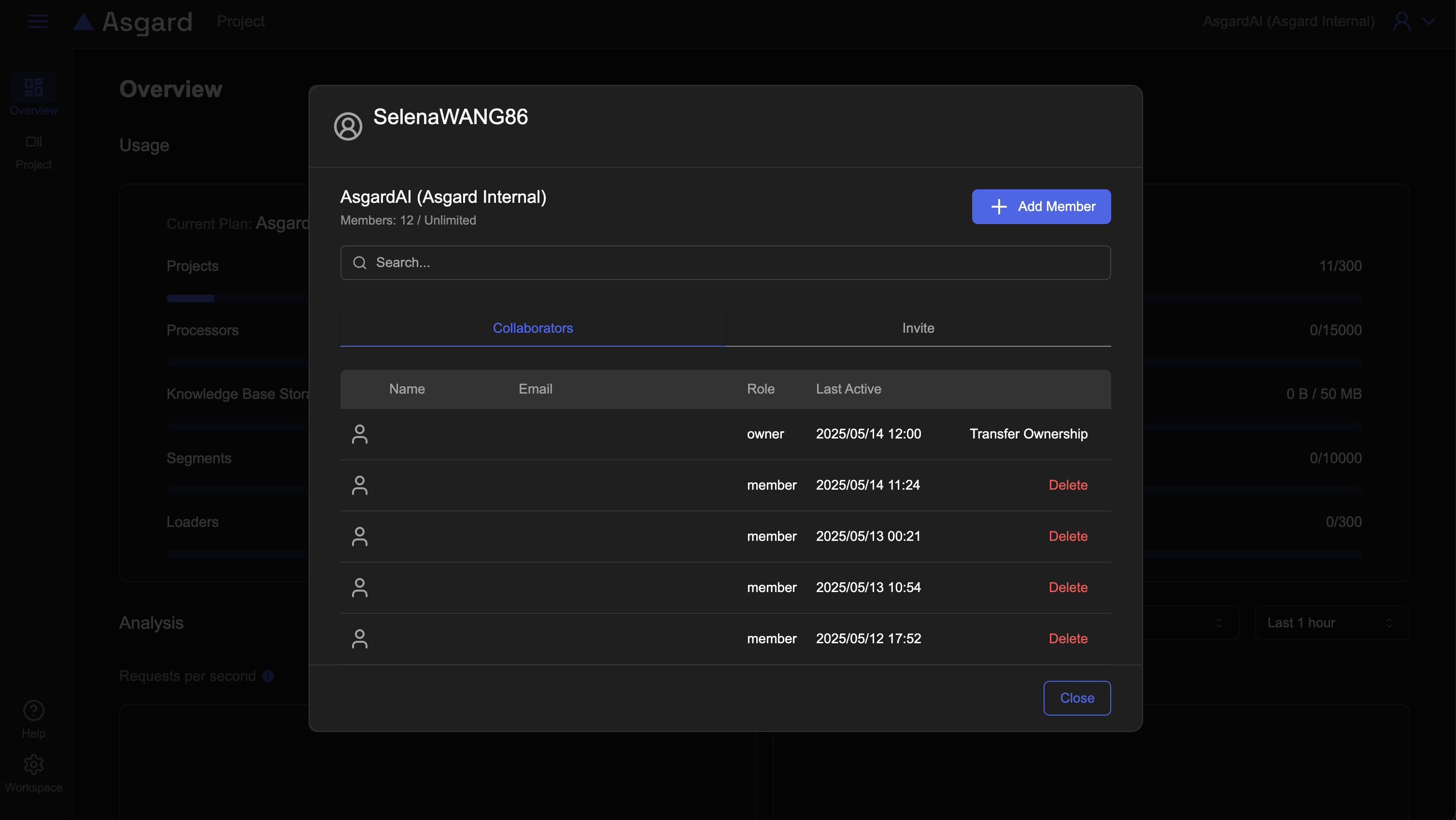Switch to the Invite tab

[918, 328]
